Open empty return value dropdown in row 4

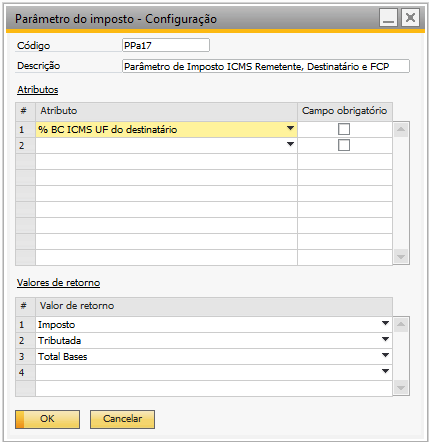(x=385, y=371)
